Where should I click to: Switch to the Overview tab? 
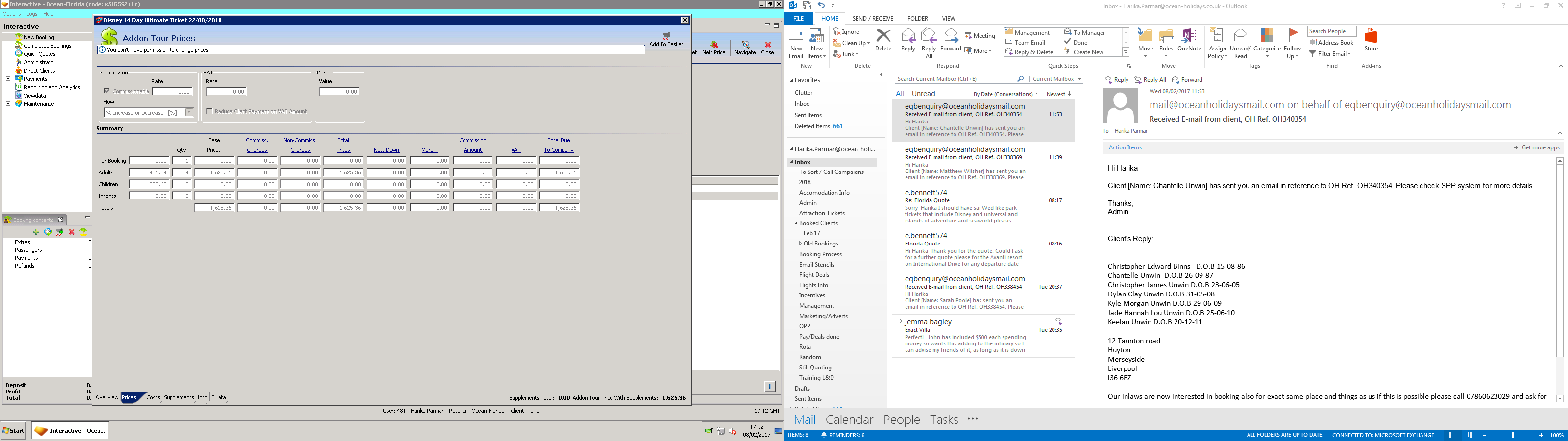pos(106,398)
